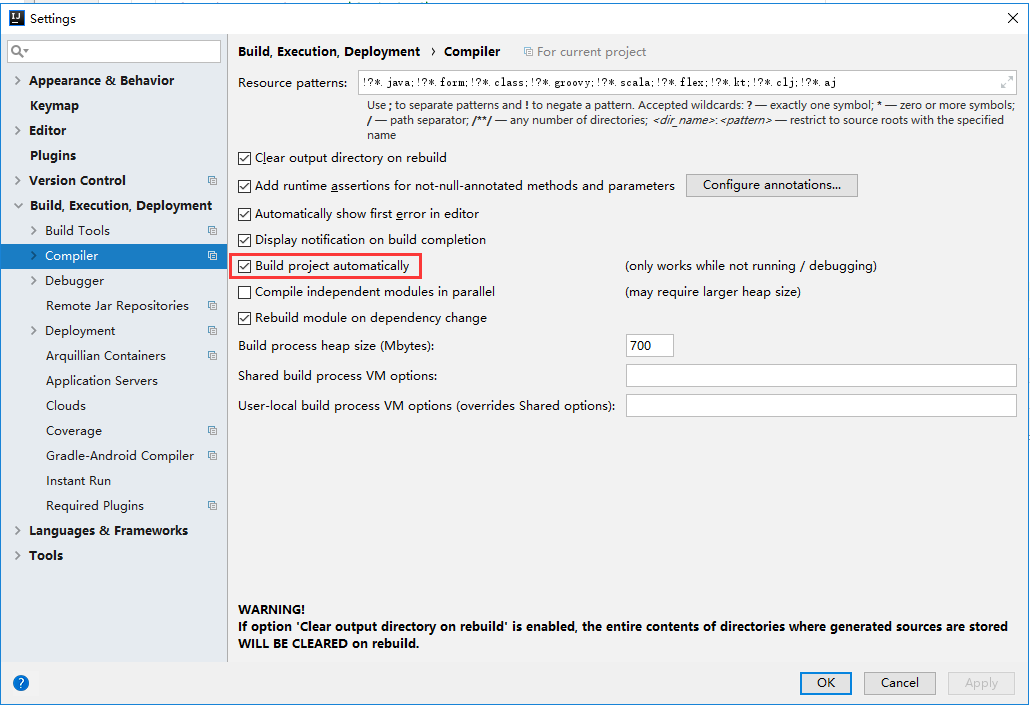Viewport: 1030px width, 706px height.
Task: Toggle Automatically show first error in editor
Action: 244,214
